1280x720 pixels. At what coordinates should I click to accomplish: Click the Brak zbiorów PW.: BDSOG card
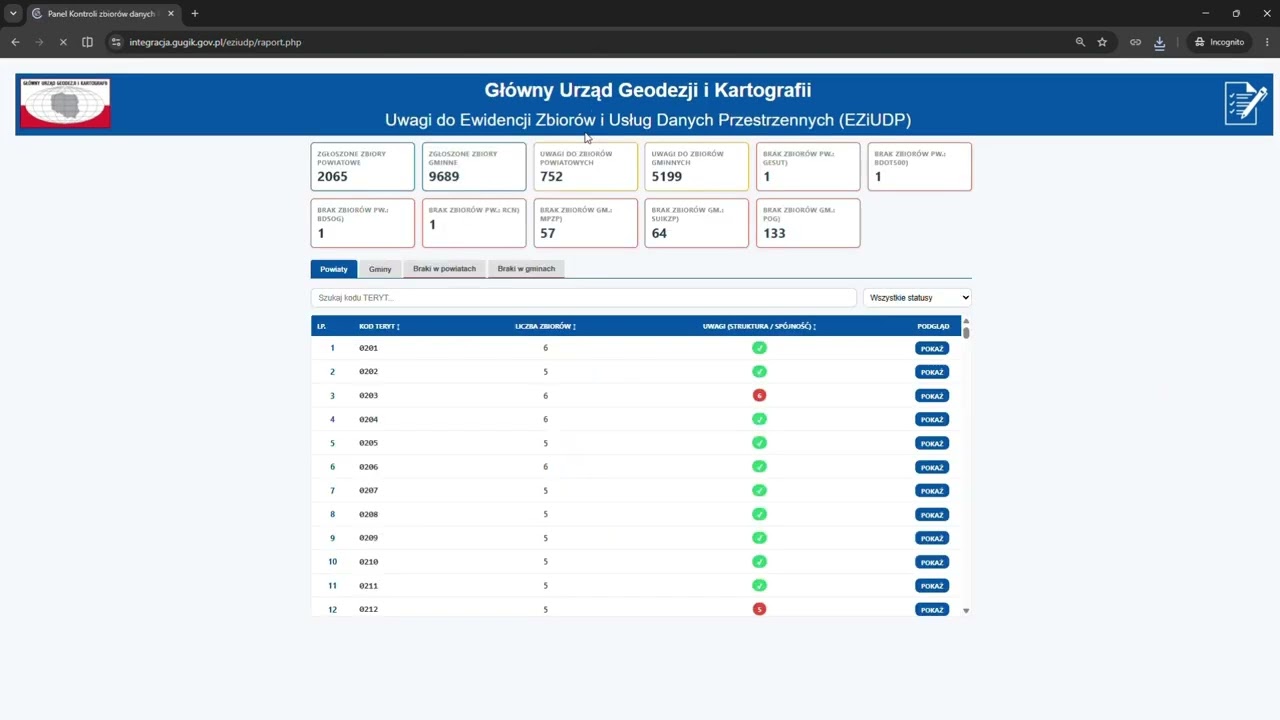[x=363, y=223]
